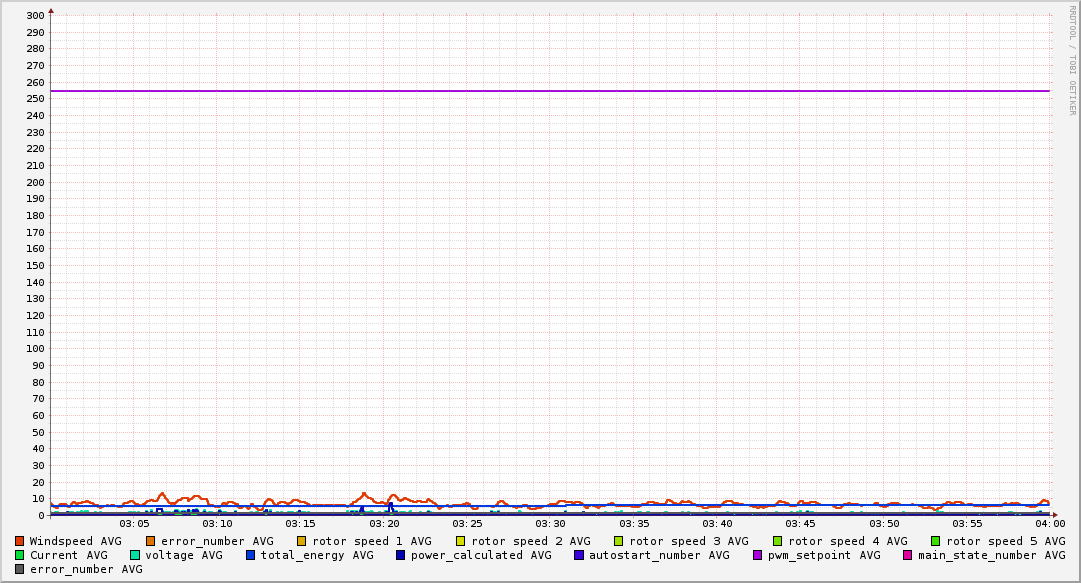Select the teal voltage AVG legend swatch

135,555
